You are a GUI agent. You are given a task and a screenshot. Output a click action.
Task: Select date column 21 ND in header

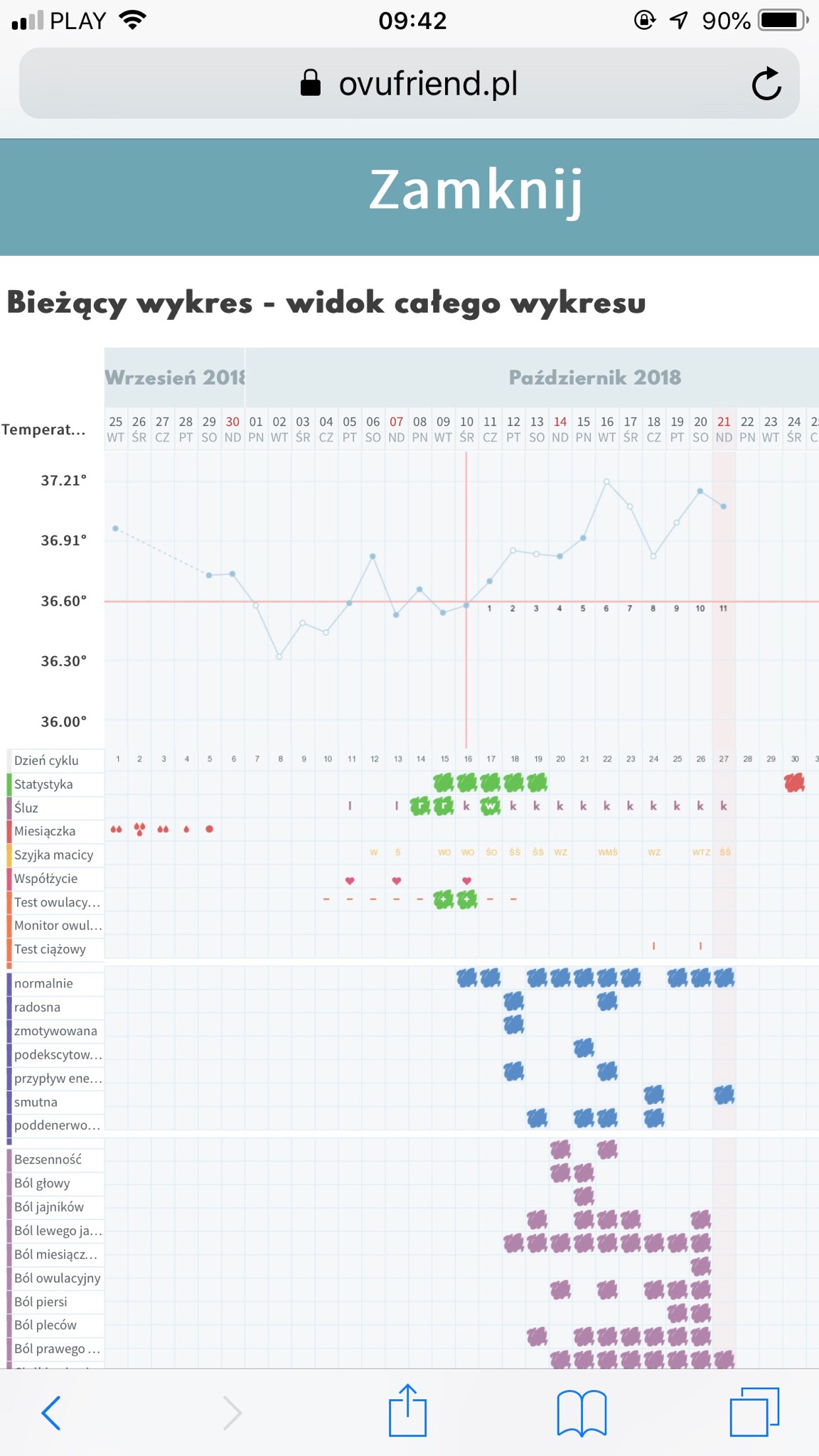(x=724, y=429)
